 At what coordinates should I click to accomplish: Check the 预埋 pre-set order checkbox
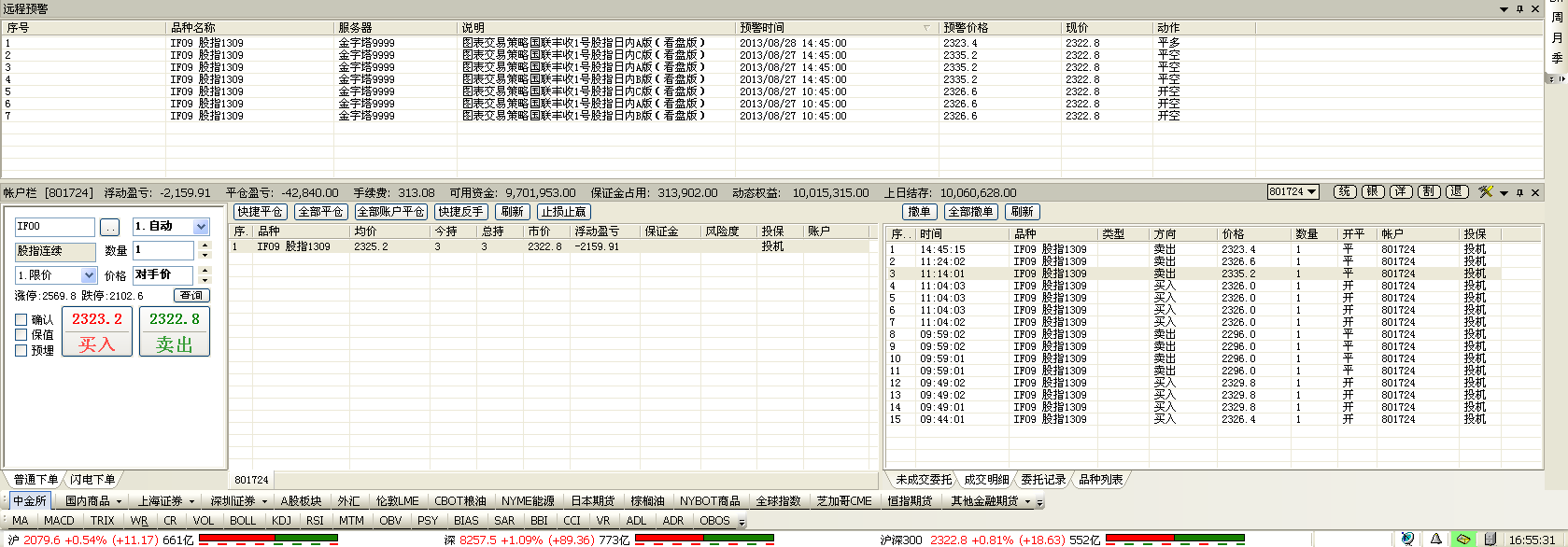click(21, 351)
